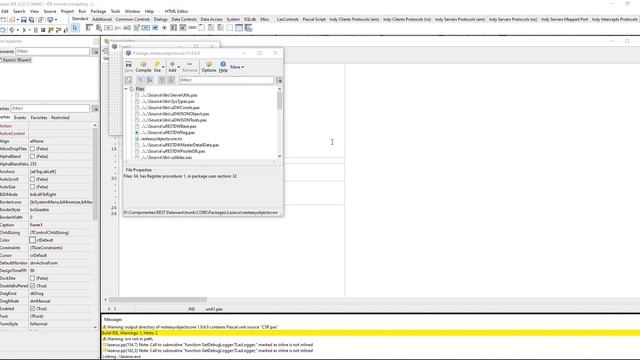Select the TMainMenu component in Standard palette
The height and width of the screenshot is (360, 640).
(89, 28)
